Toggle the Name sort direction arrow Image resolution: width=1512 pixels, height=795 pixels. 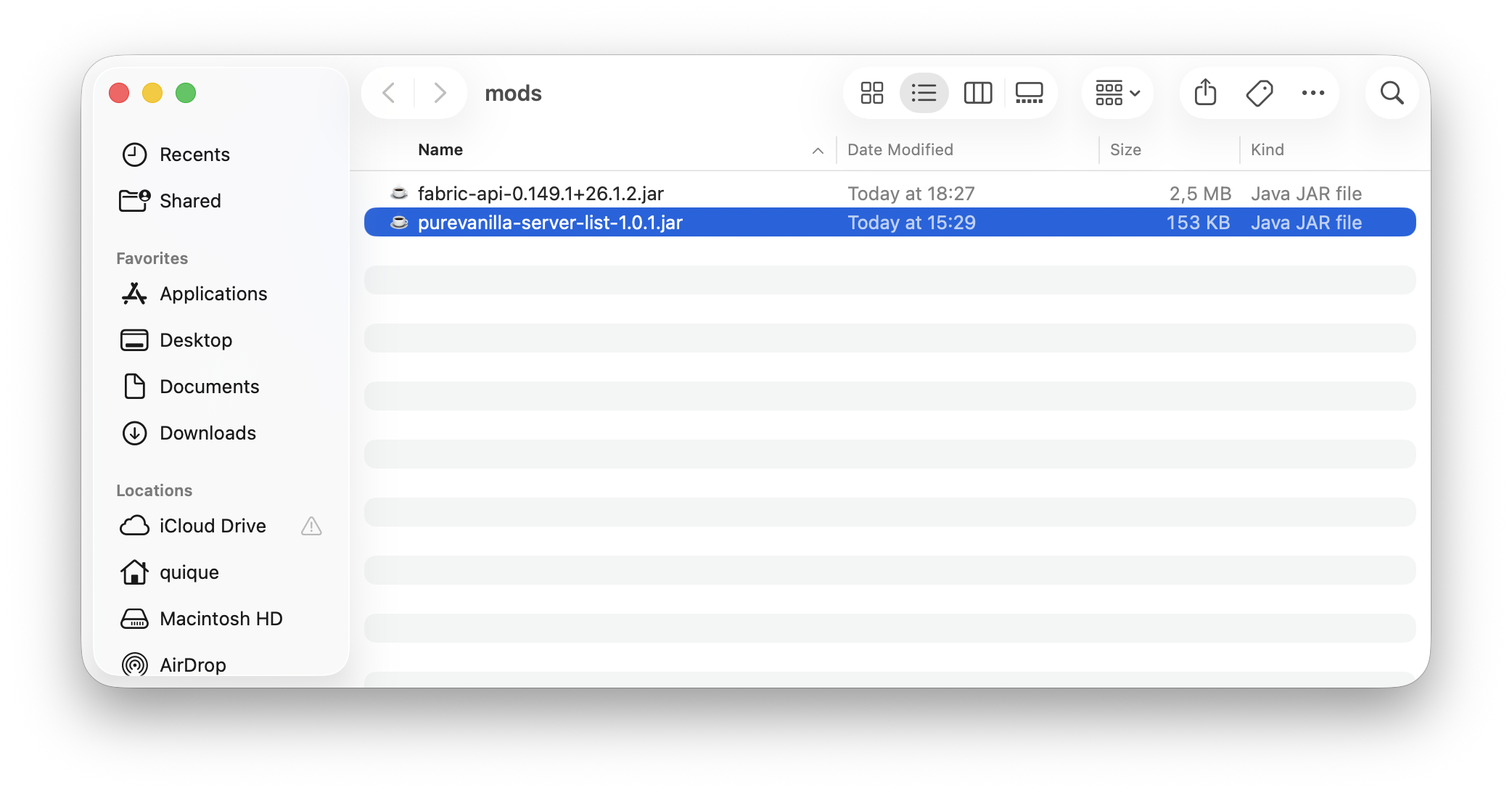(818, 150)
